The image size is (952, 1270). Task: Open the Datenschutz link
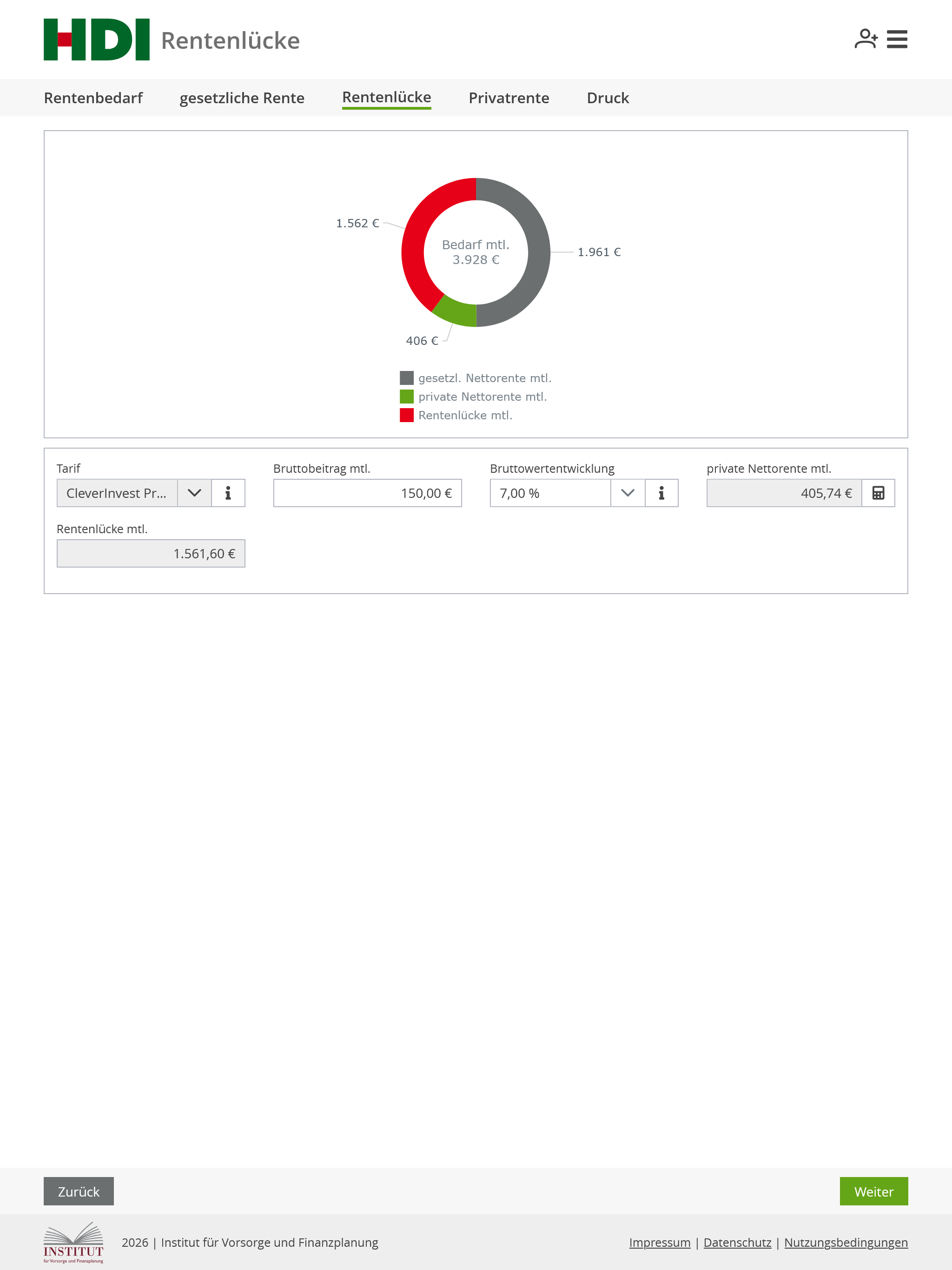(737, 1243)
